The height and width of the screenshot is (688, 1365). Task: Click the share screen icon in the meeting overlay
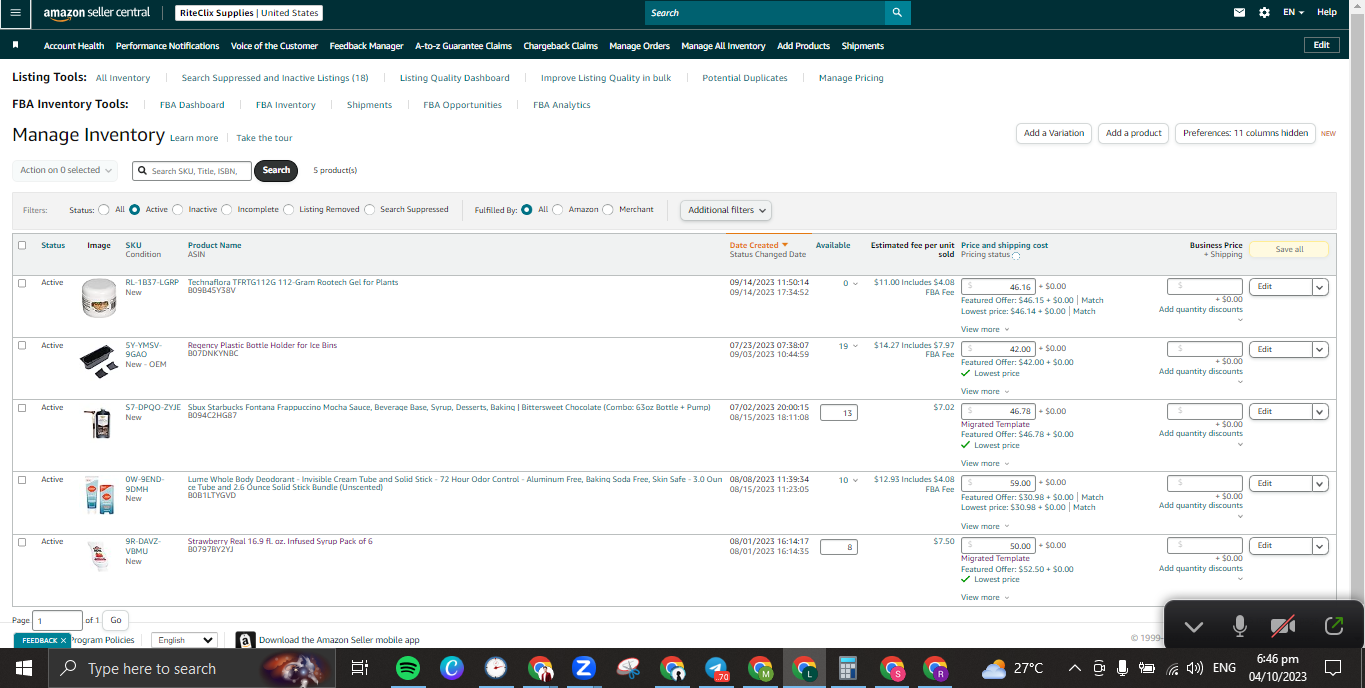(x=1333, y=626)
